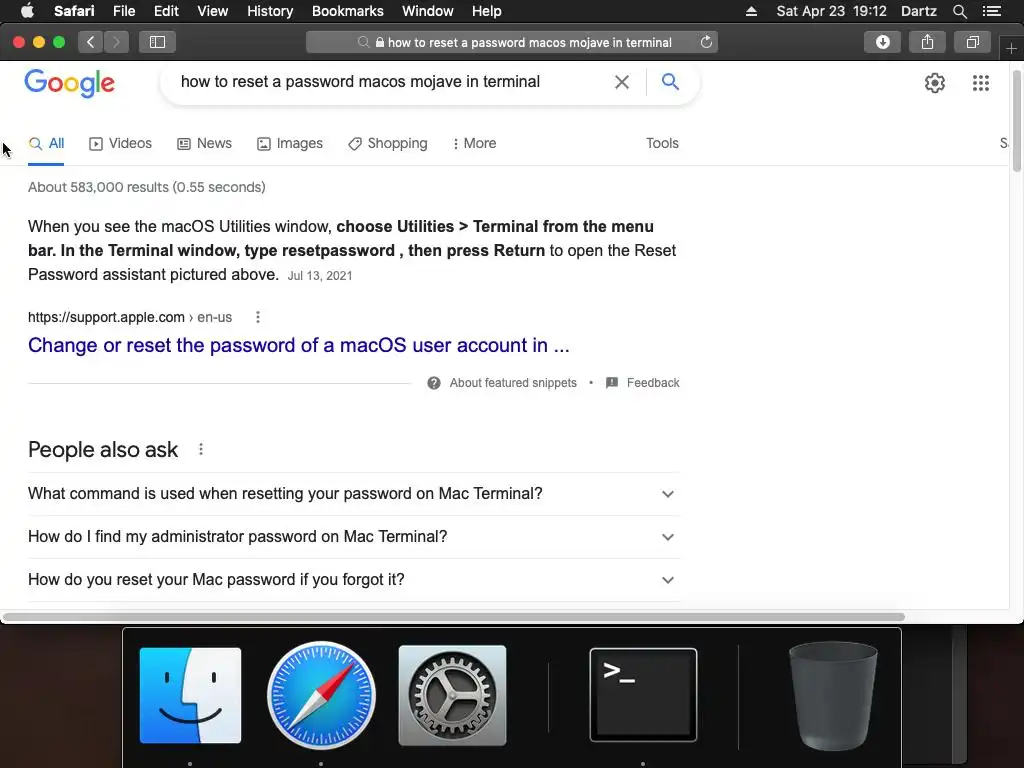Click the Spotlight search icon in menu bar
The height and width of the screenshot is (768, 1024).
point(959,11)
